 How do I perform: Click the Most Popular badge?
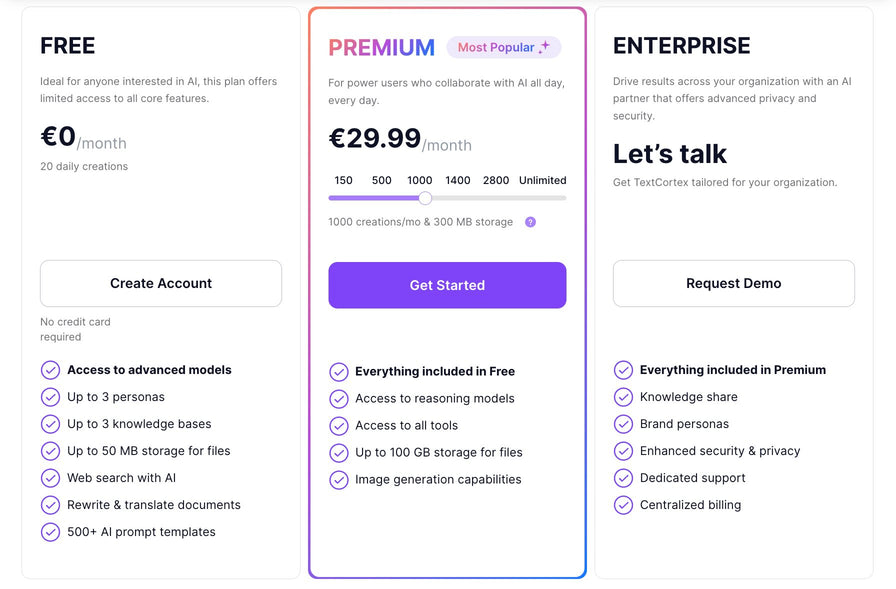[x=503, y=47]
